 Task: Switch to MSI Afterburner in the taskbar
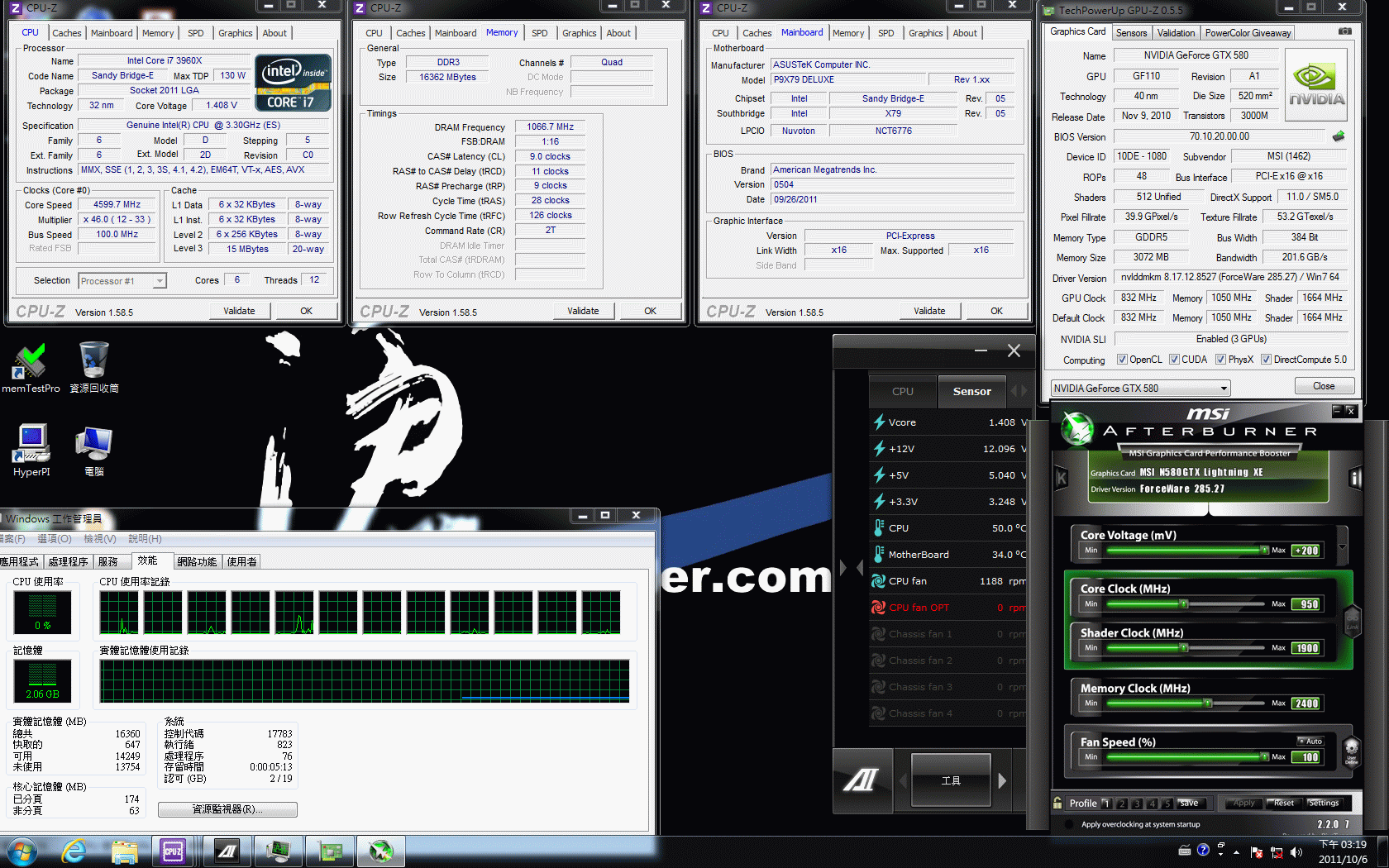point(380,851)
